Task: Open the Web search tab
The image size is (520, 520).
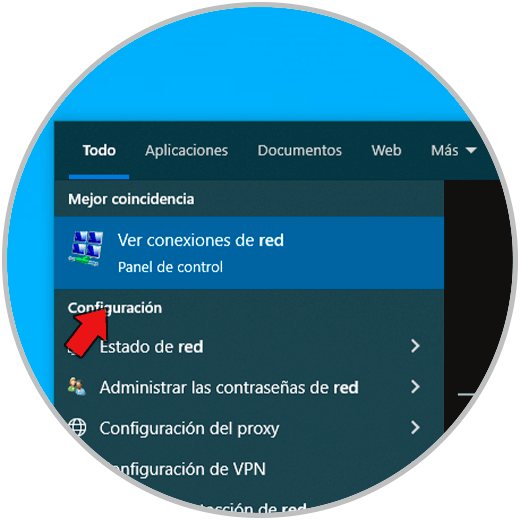Action: [386, 150]
